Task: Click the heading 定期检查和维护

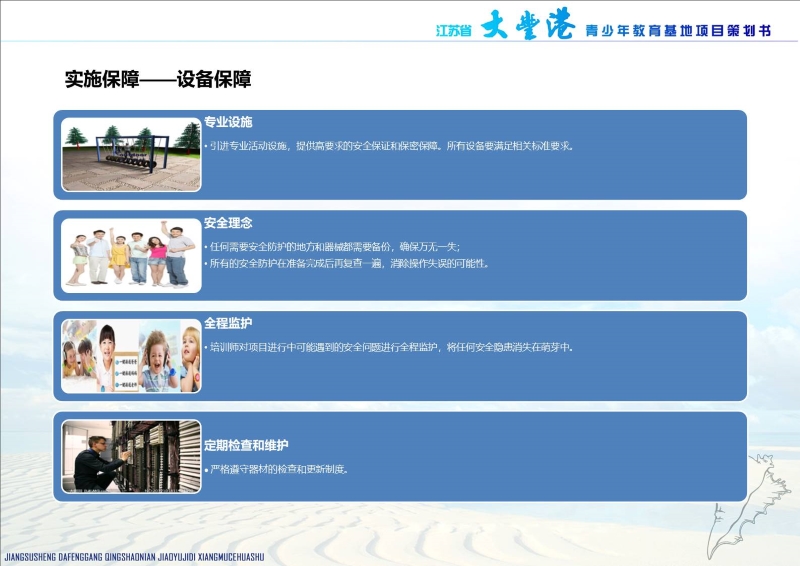Action: pyautogui.click(x=246, y=445)
